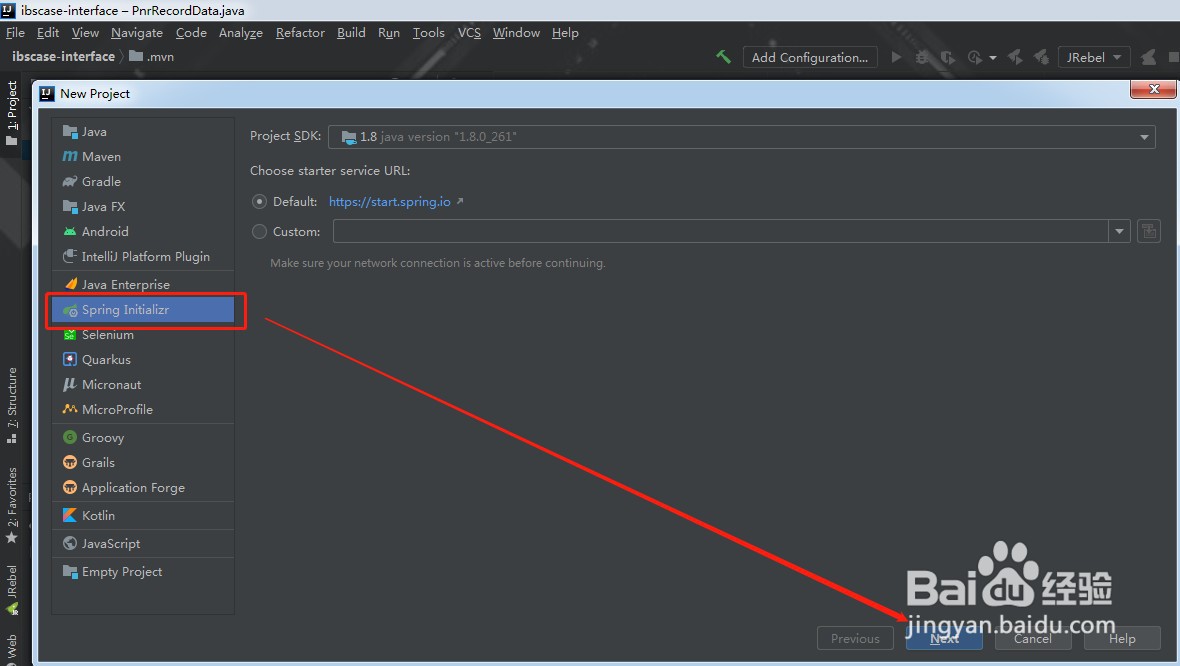The width and height of the screenshot is (1180, 666).
Task: Open the JRebel run configuration dropdown
Action: point(1093,57)
